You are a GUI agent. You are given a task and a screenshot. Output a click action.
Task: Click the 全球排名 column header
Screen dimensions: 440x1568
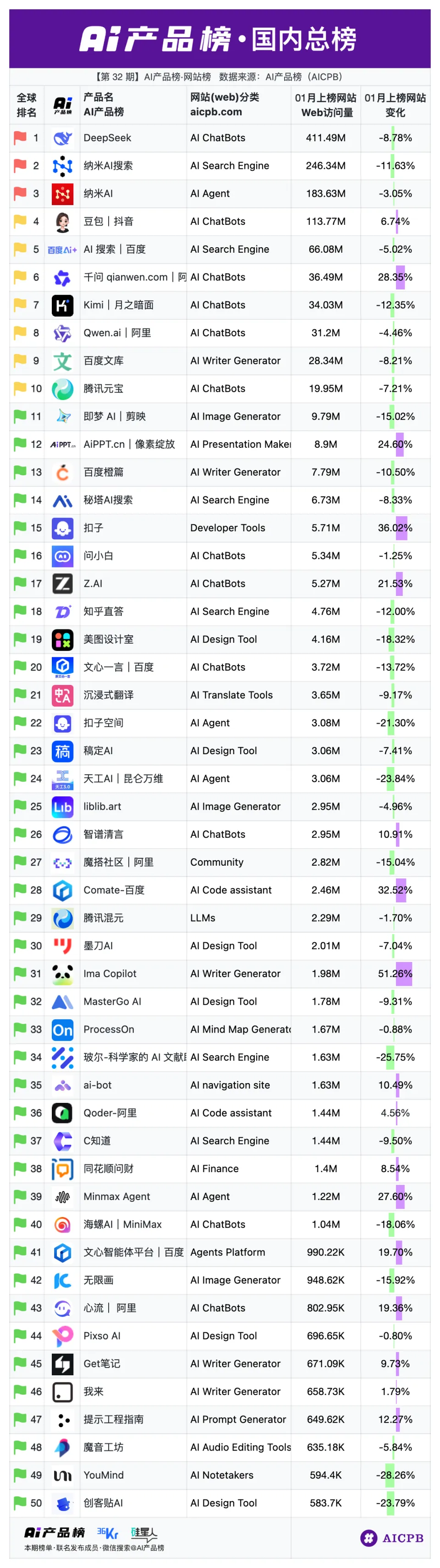pos(26,105)
